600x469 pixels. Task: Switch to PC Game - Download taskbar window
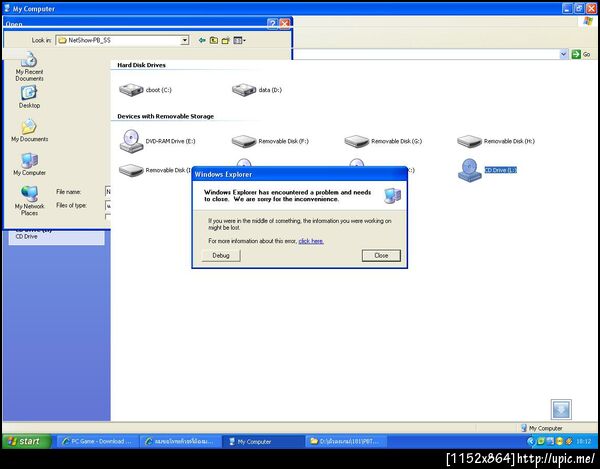(97, 441)
